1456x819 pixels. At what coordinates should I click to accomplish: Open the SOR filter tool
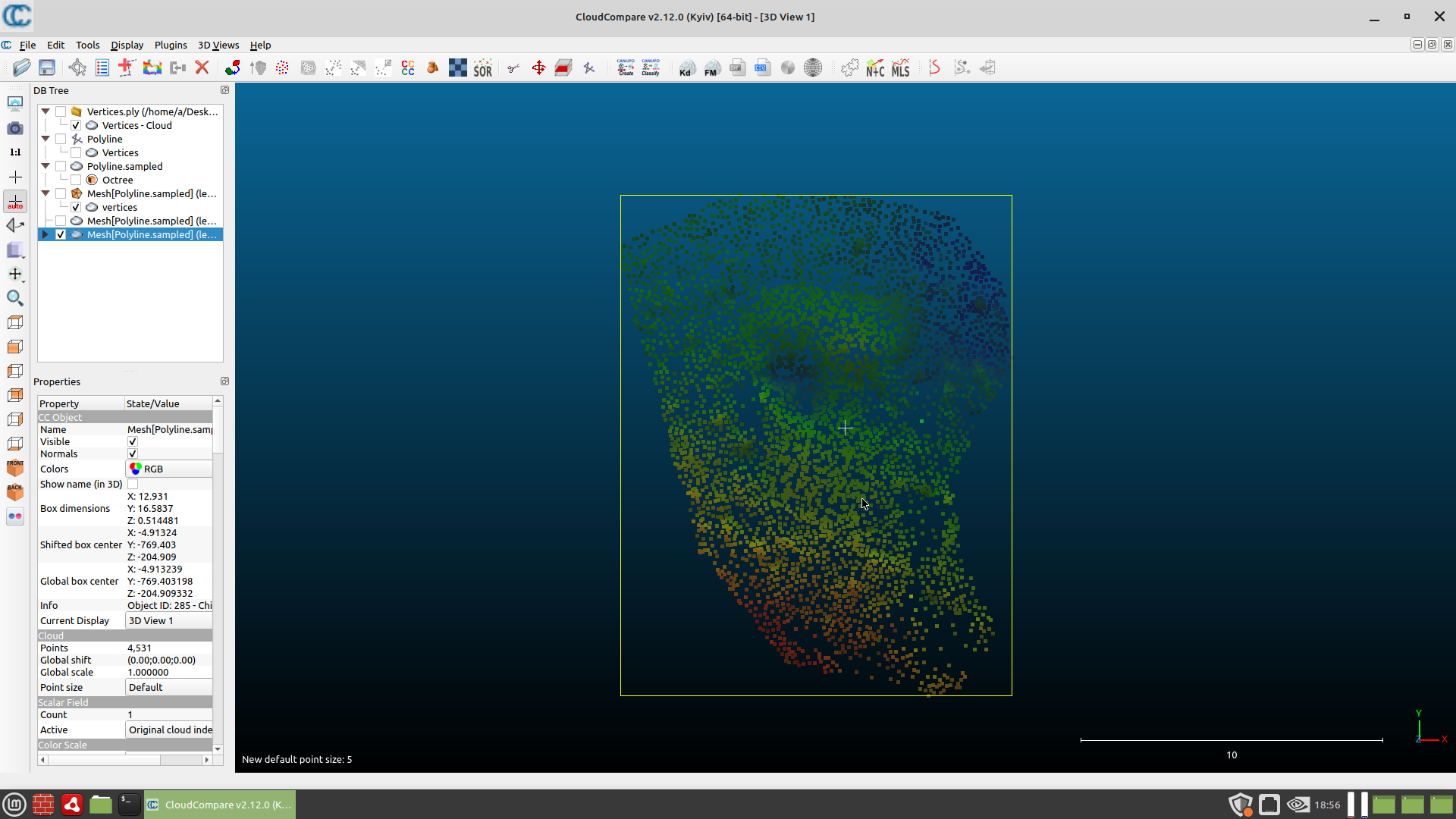pyautogui.click(x=483, y=68)
